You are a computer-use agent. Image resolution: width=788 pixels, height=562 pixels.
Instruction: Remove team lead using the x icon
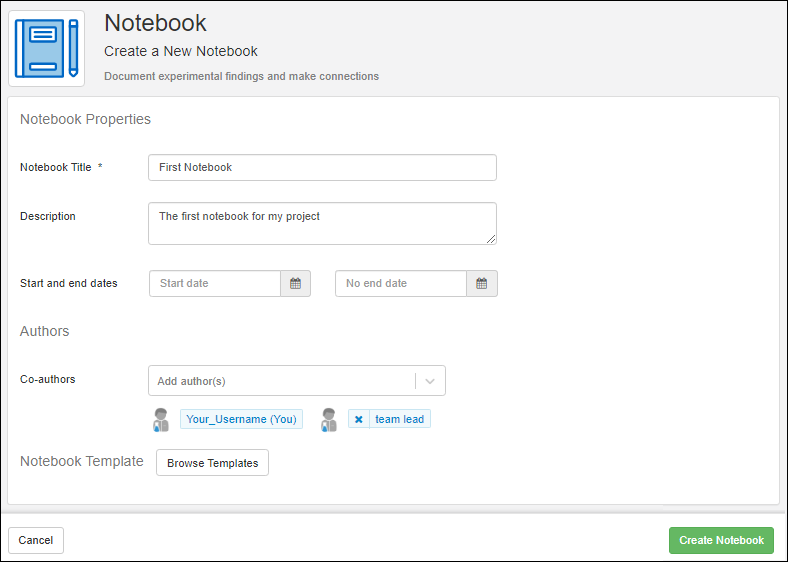(x=359, y=420)
